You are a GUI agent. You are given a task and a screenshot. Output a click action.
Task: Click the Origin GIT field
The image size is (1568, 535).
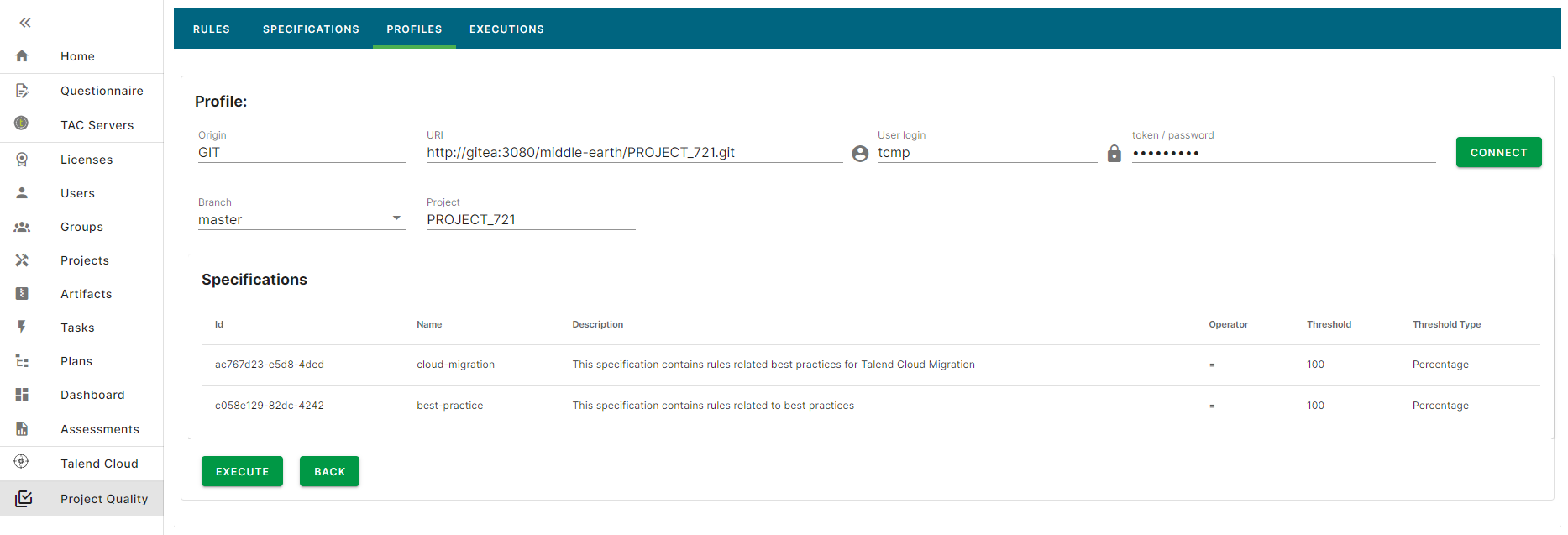click(x=302, y=153)
